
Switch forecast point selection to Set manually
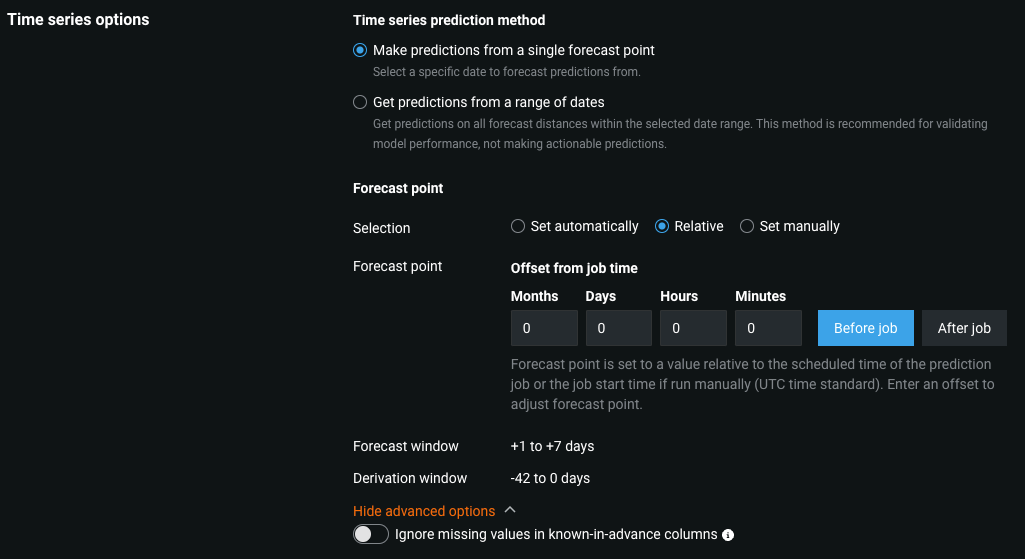747,227
